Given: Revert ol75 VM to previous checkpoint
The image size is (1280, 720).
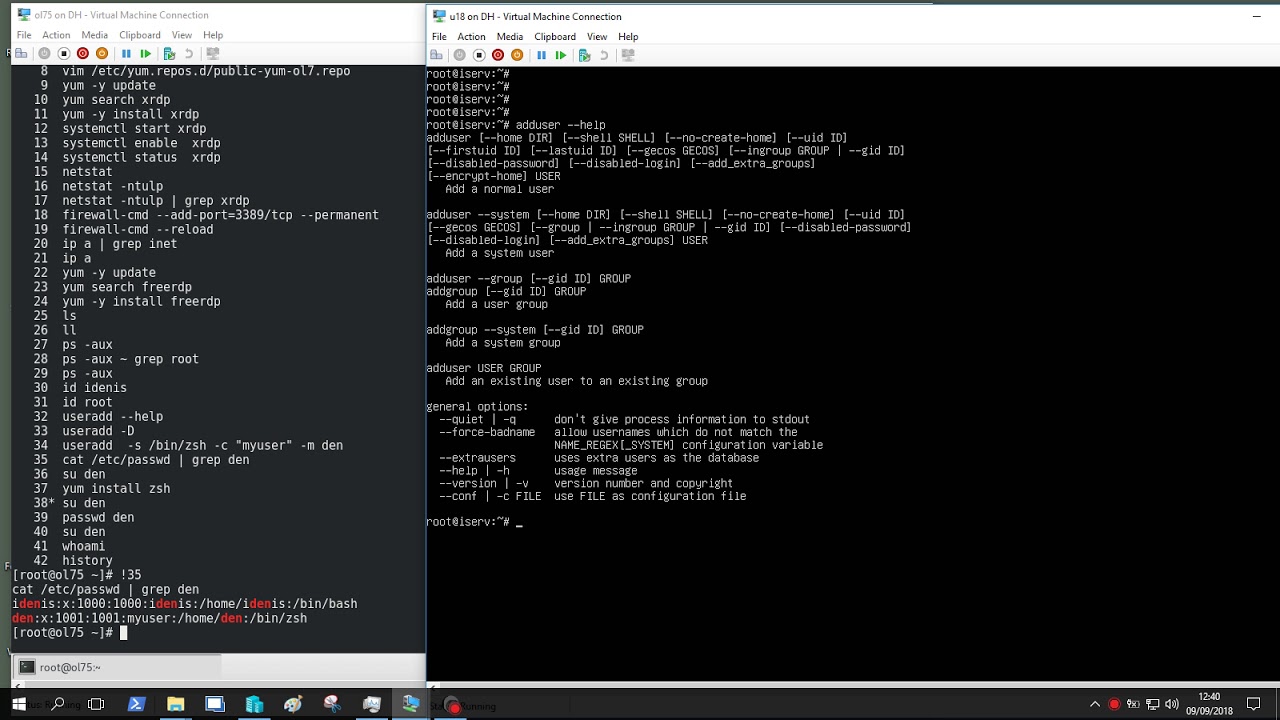Looking at the screenshot, I should (x=189, y=53).
